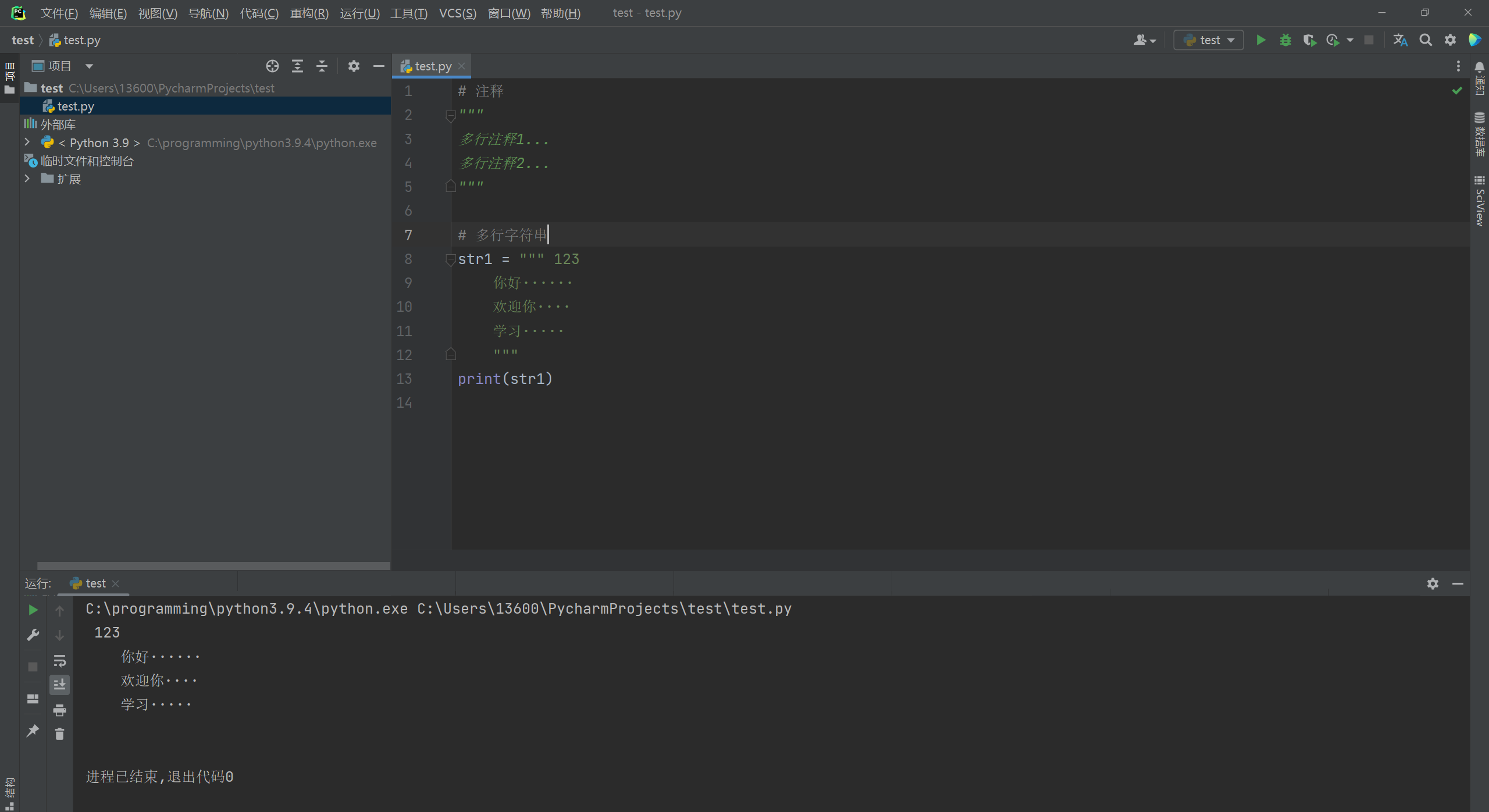Run with coverage using the shield icon
This screenshot has width=1489, height=812.
click(x=1309, y=40)
